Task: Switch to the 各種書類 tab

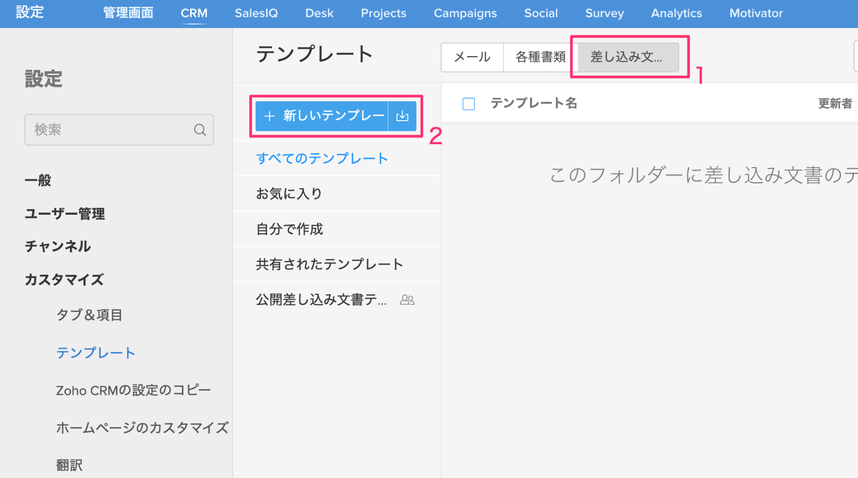Action: (x=540, y=57)
